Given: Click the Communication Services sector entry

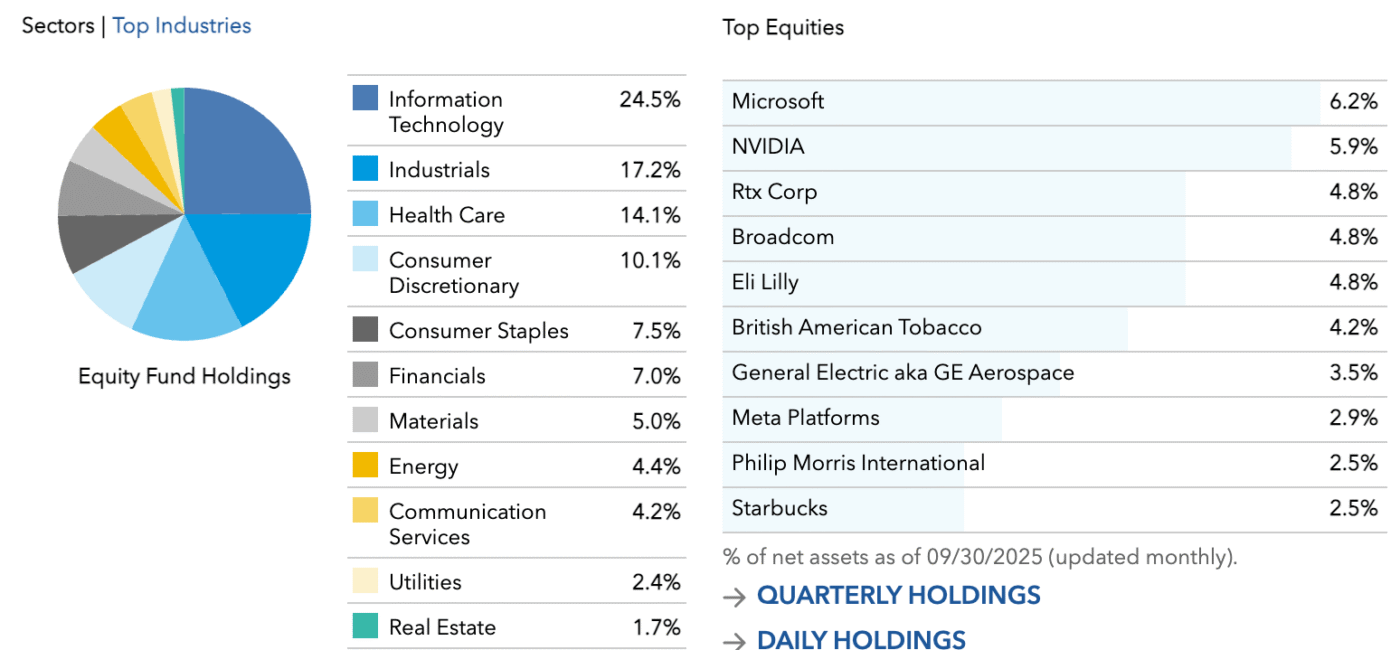Looking at the screenshot, I should pos(467,523).
